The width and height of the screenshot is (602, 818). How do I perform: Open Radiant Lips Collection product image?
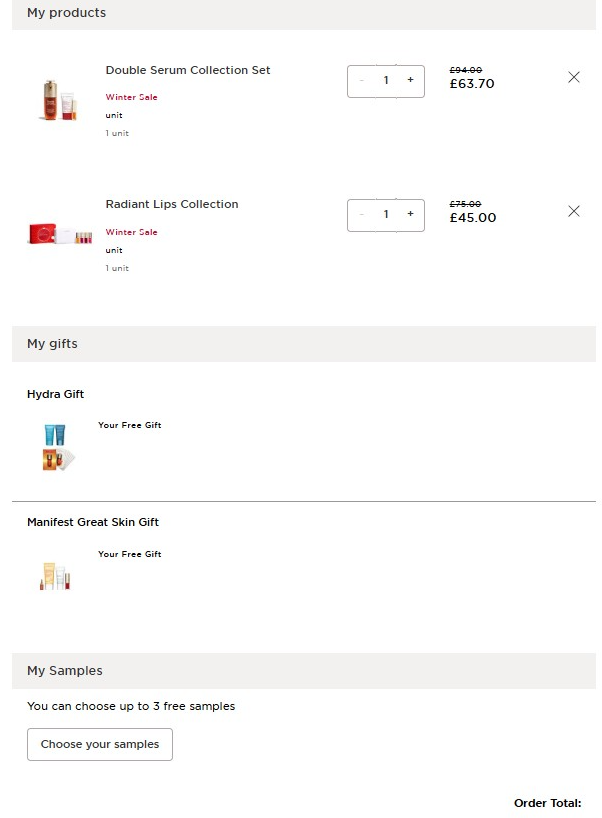pyautogui.click(x=58, y=236)
